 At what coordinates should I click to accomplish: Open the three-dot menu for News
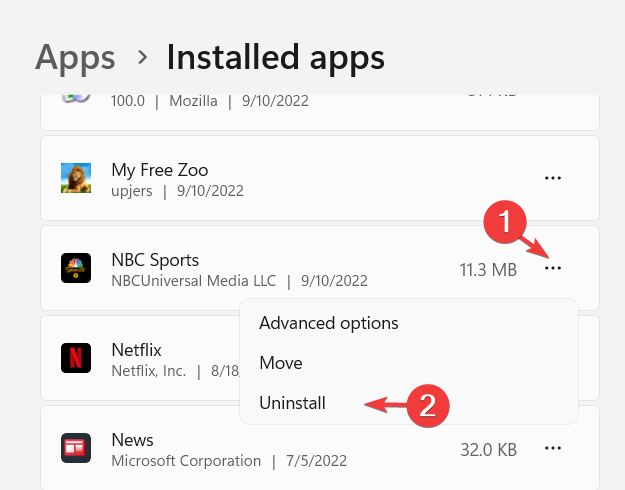coord(553,448)
